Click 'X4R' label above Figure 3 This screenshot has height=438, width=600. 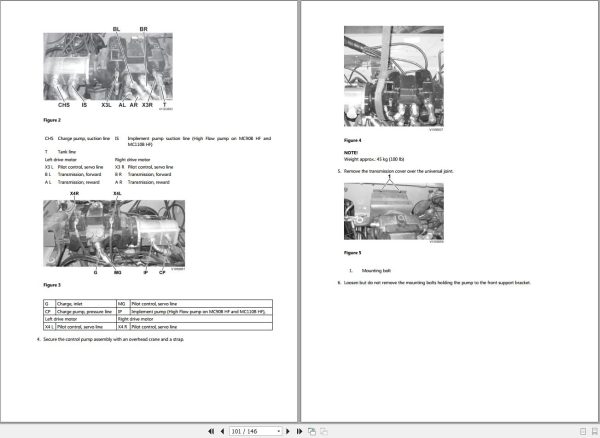(x=75, y=194)
